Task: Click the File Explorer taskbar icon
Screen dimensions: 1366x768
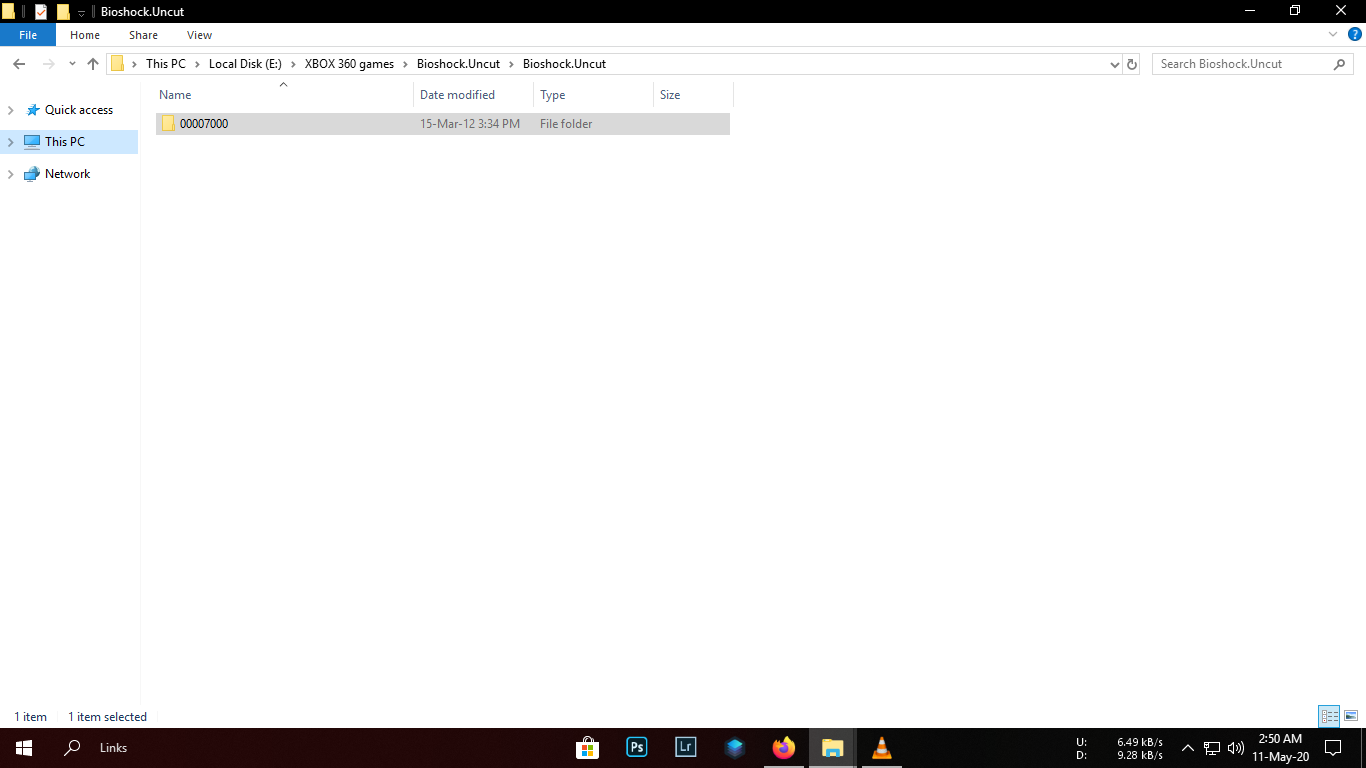Action: pyautogui.click(x=833, y=748)
